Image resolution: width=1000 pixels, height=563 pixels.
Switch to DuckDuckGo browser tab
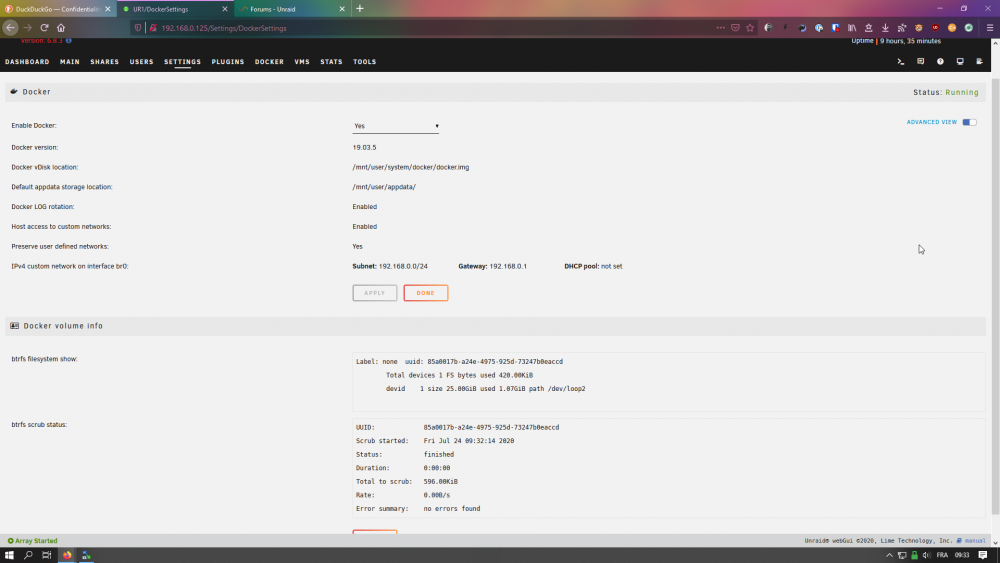57,9
